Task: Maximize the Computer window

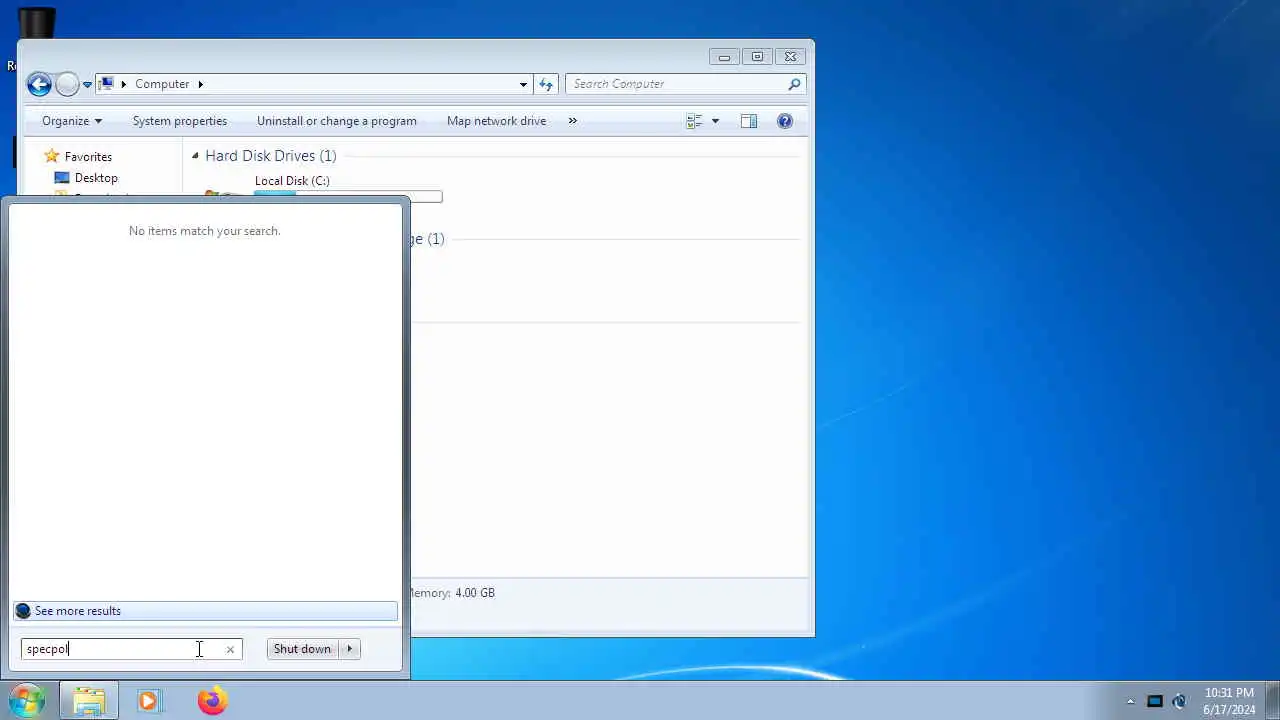Action: click(x=757, y=57)
